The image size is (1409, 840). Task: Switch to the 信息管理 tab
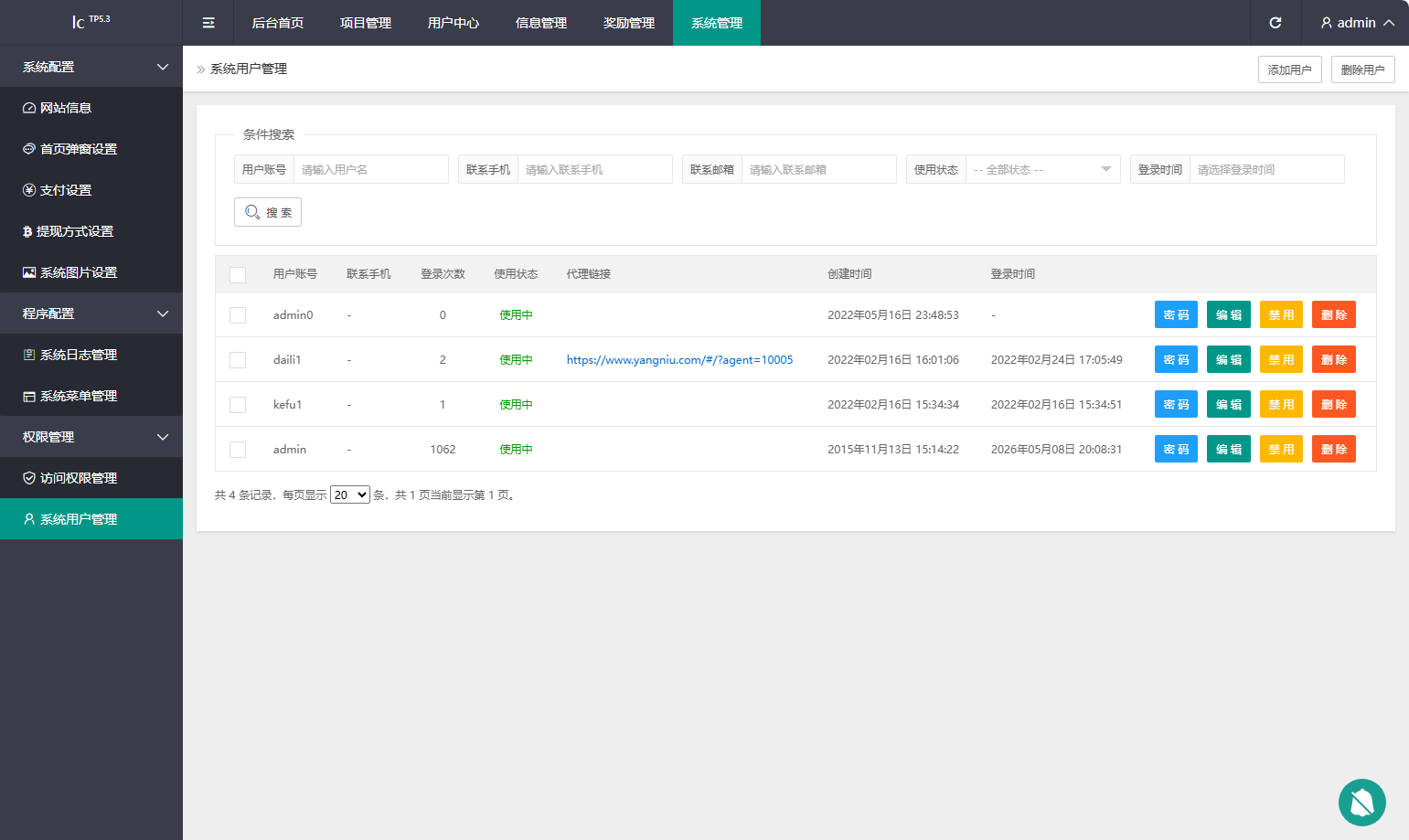(541, 23)
